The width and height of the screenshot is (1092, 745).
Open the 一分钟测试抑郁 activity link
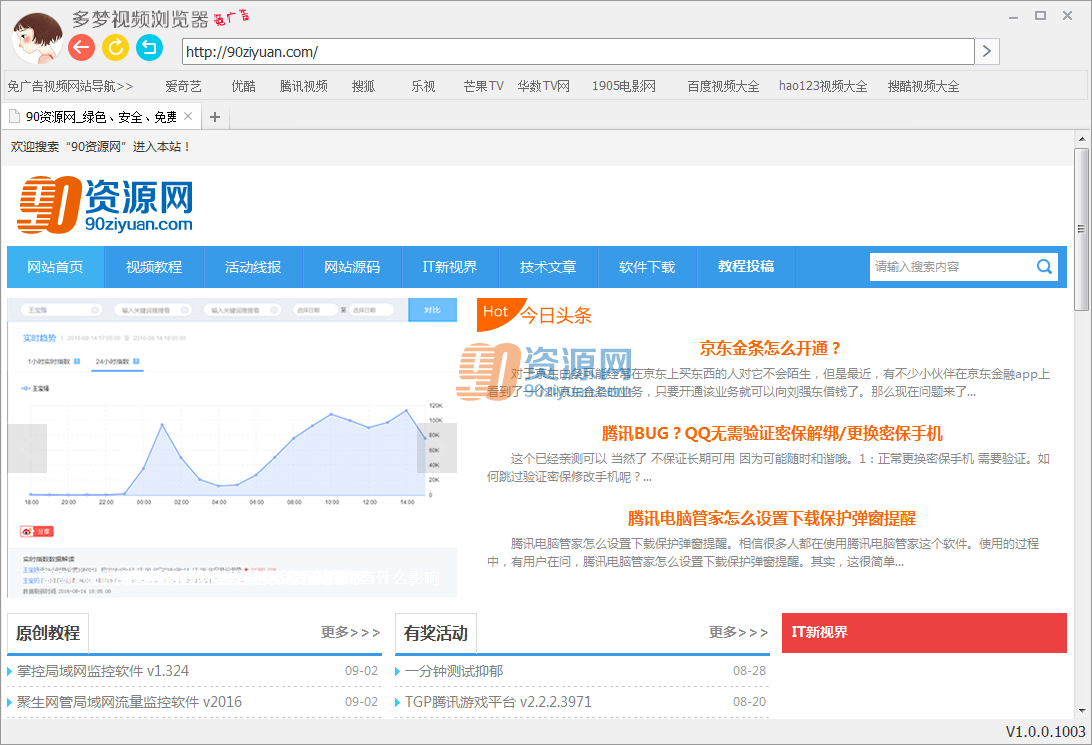click(454, 671)
